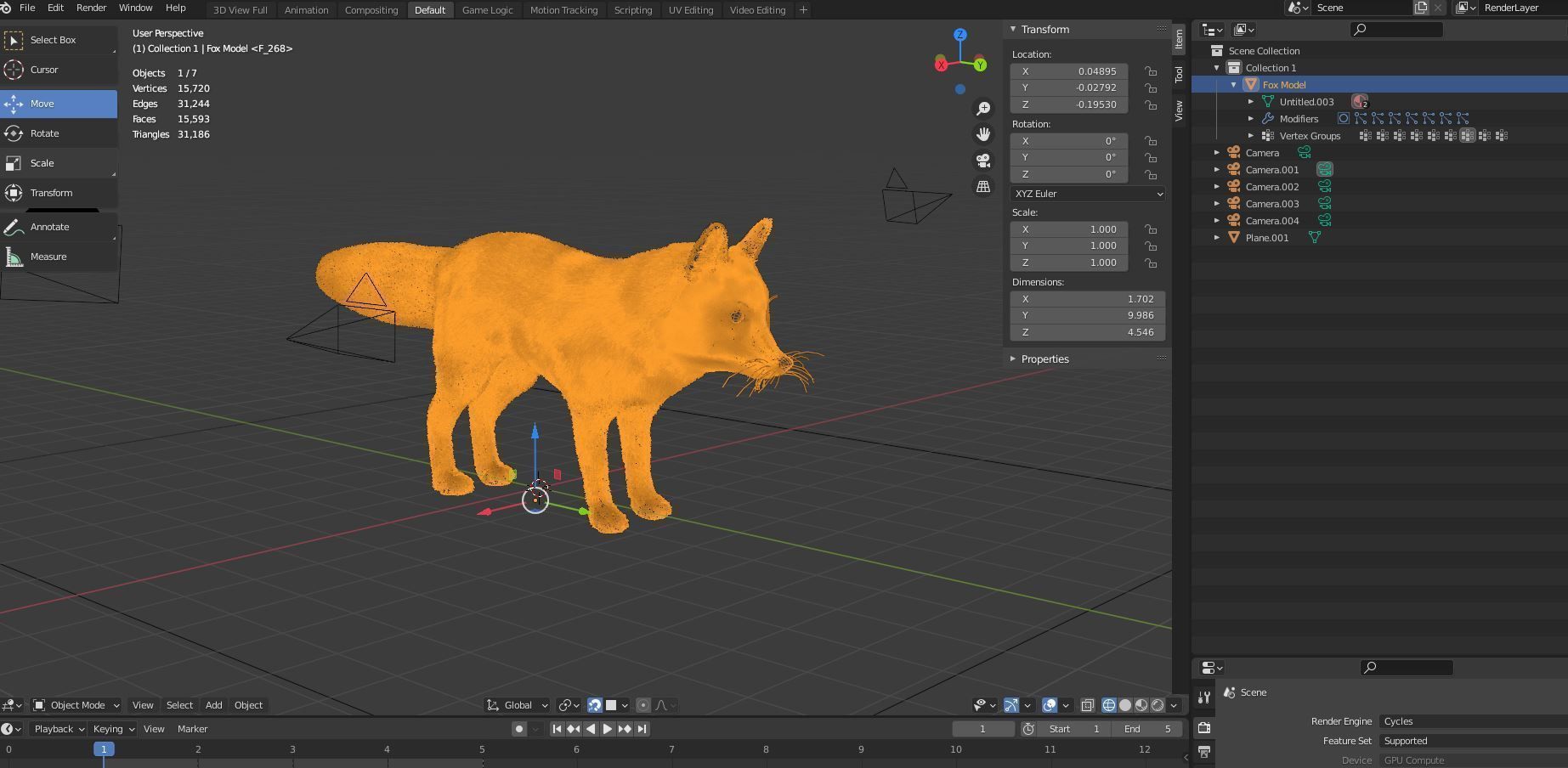Open the Render menu
Screen dimensions: 1568x768
[x=91, y=8]
